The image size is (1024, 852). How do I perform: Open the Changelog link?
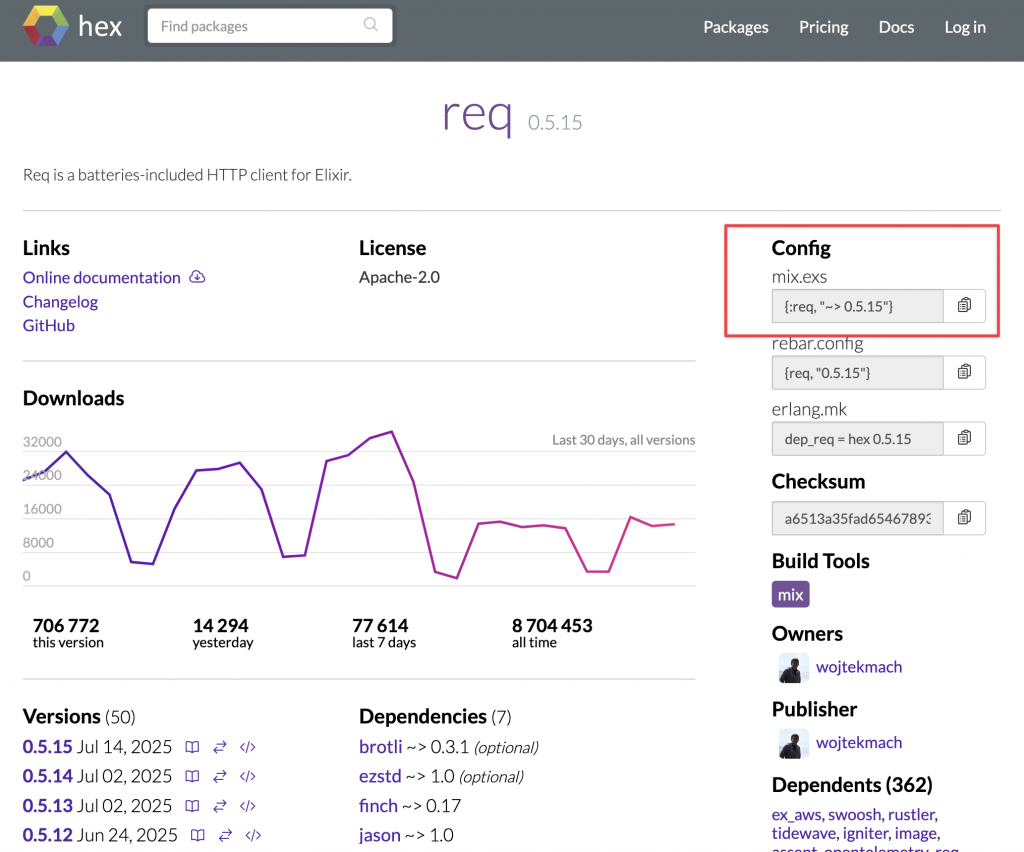coord(60,302)
